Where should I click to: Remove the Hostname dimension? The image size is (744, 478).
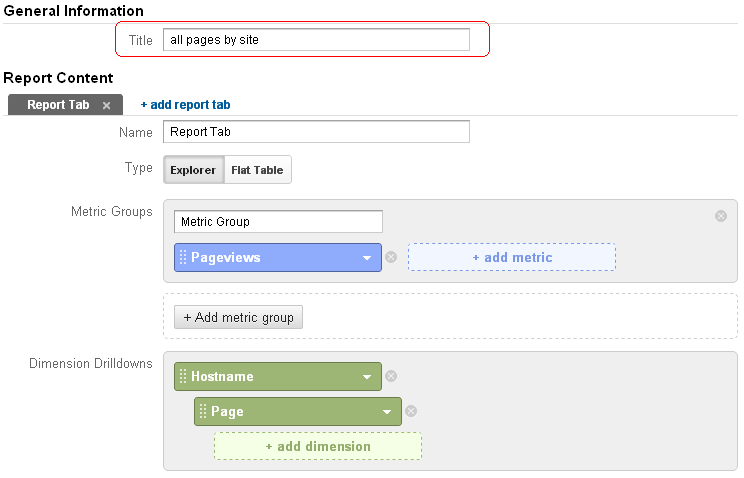[391, 377]
